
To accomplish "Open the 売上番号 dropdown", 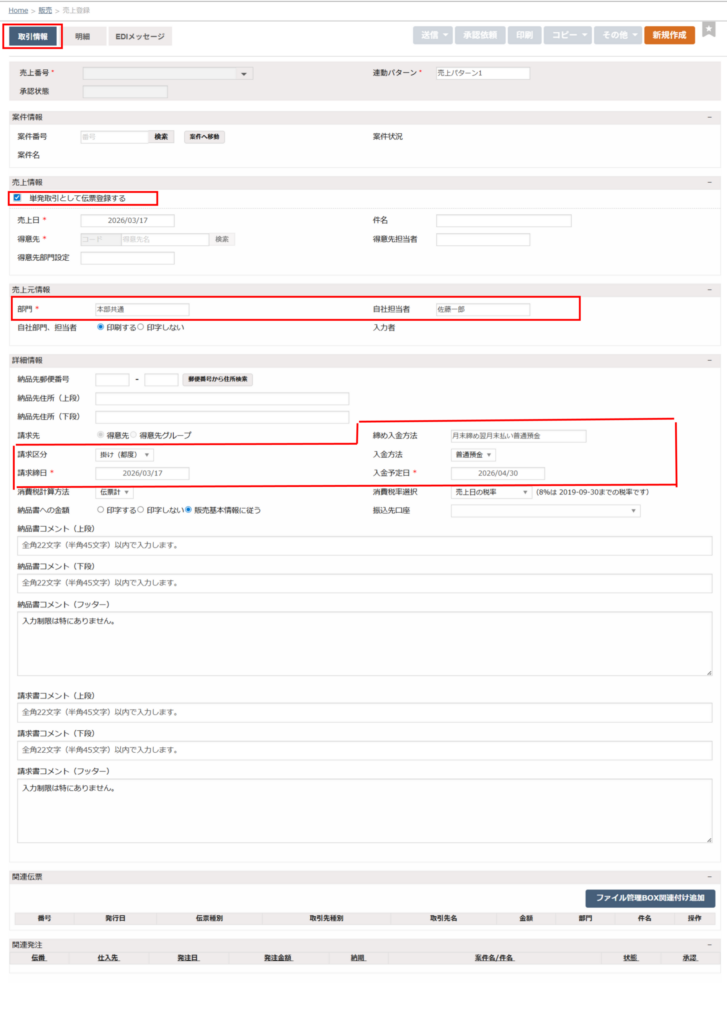I will pyautogui.click(x=246, y=74).
